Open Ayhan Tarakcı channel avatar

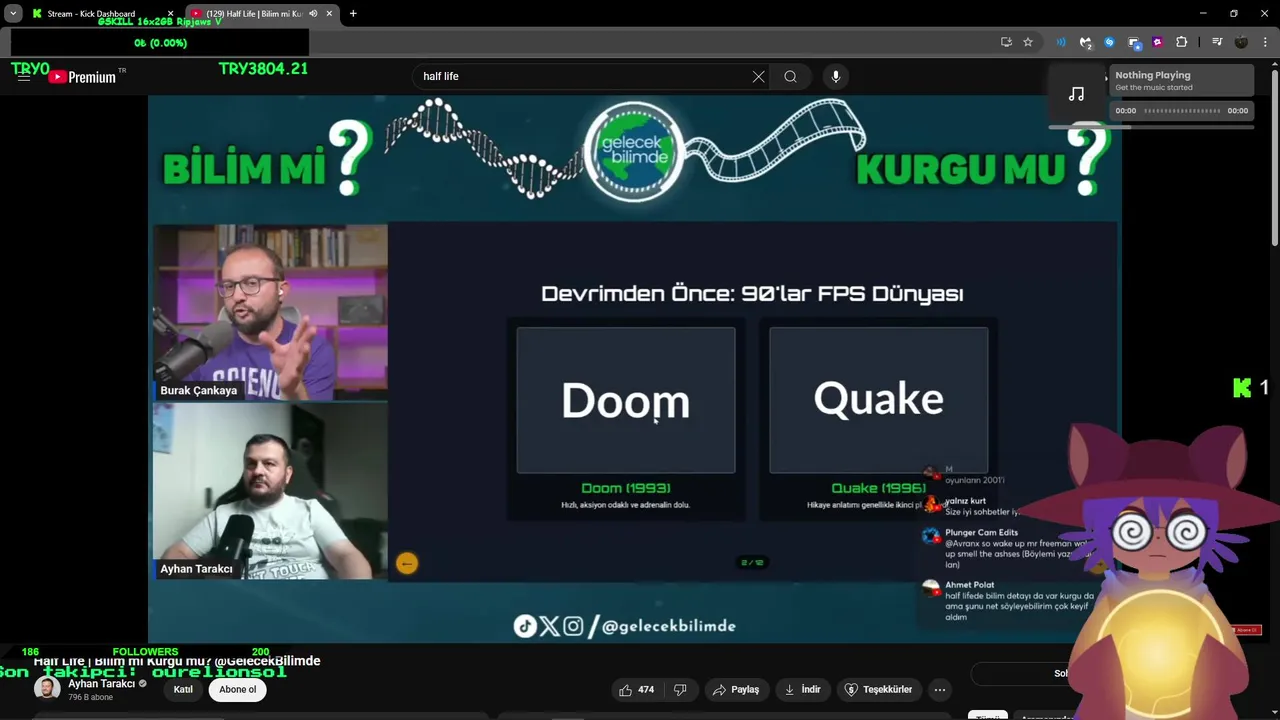(47, 689)
